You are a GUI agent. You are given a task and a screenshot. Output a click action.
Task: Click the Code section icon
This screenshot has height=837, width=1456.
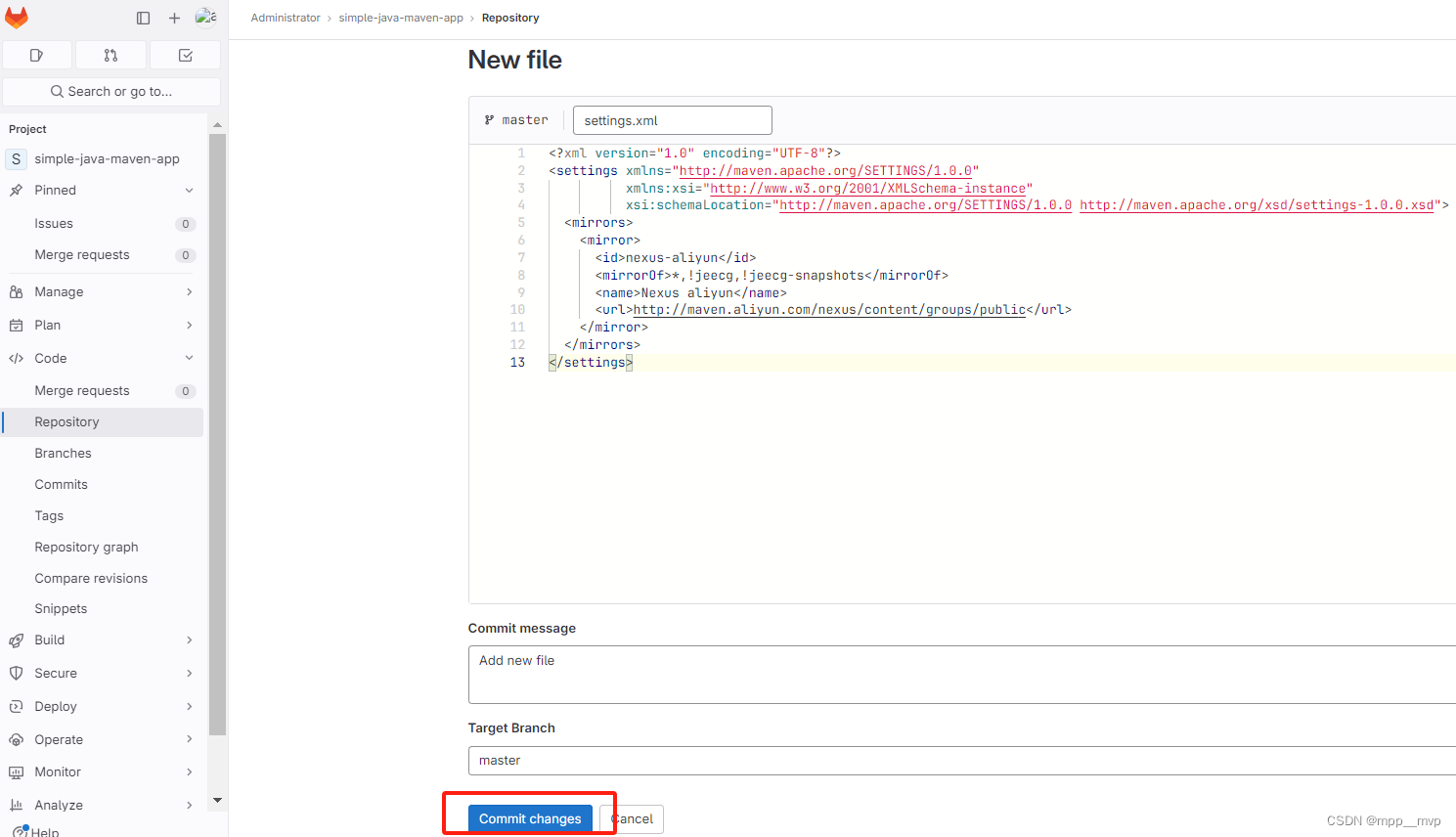tap(16, 359)
